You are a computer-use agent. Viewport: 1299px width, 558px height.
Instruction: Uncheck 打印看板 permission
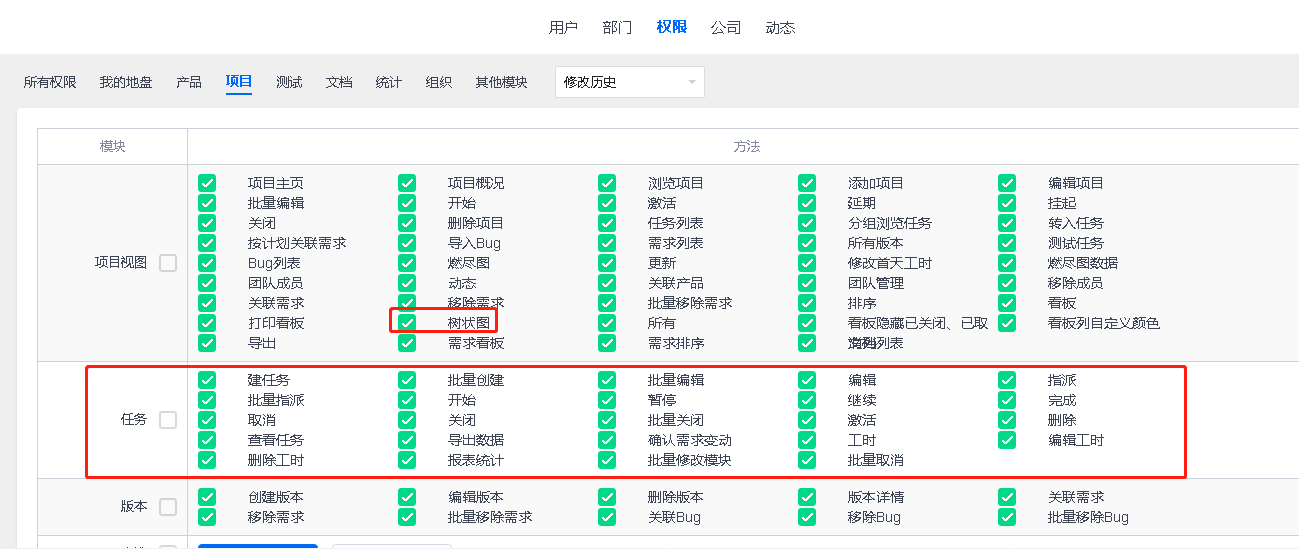tap(207, 323)
